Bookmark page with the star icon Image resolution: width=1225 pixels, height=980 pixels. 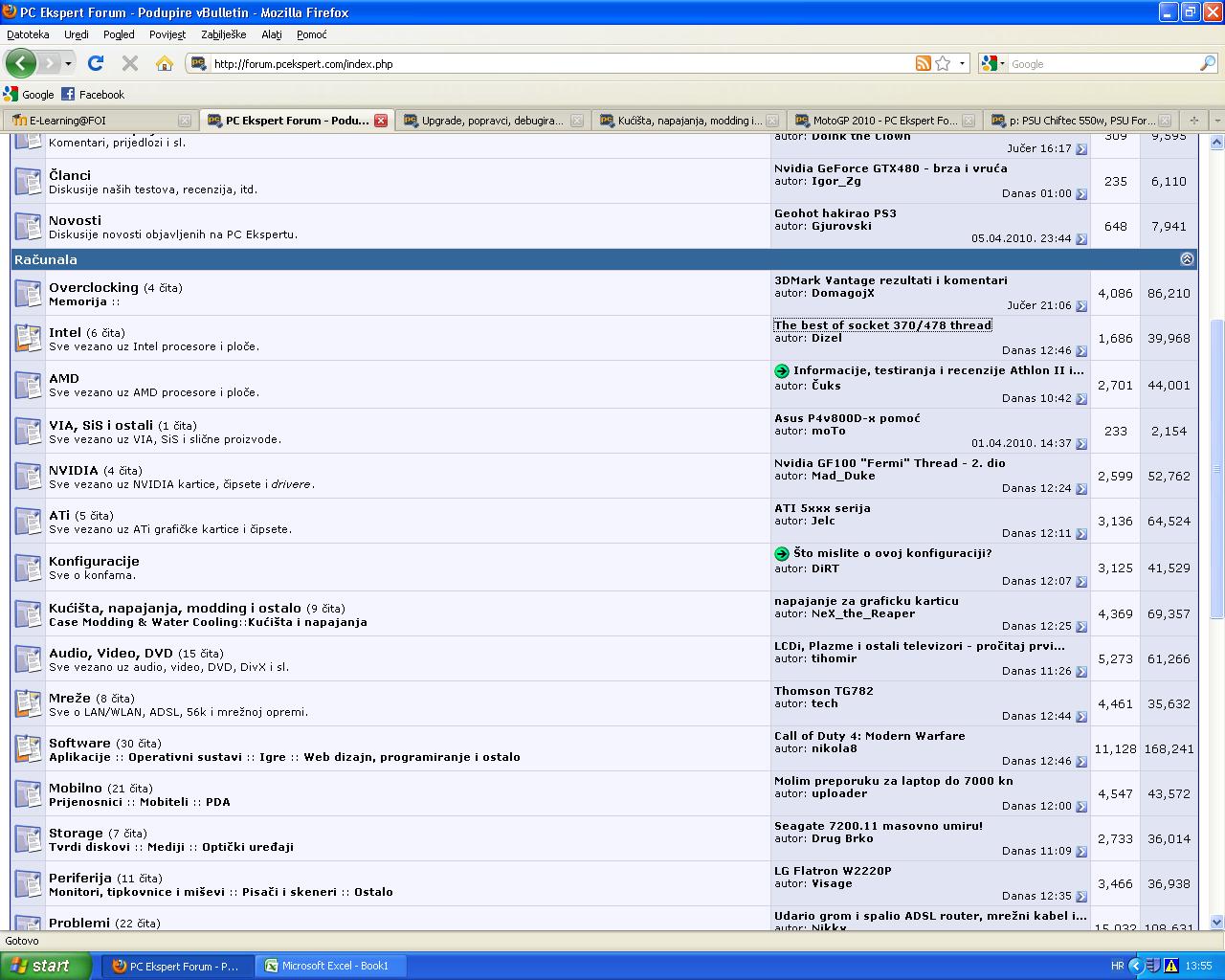click(x=943, y=64)
